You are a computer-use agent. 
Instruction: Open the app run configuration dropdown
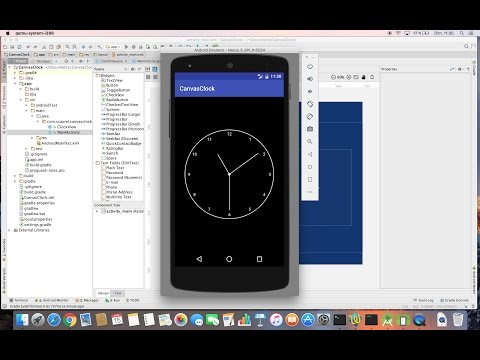(113, 47)
